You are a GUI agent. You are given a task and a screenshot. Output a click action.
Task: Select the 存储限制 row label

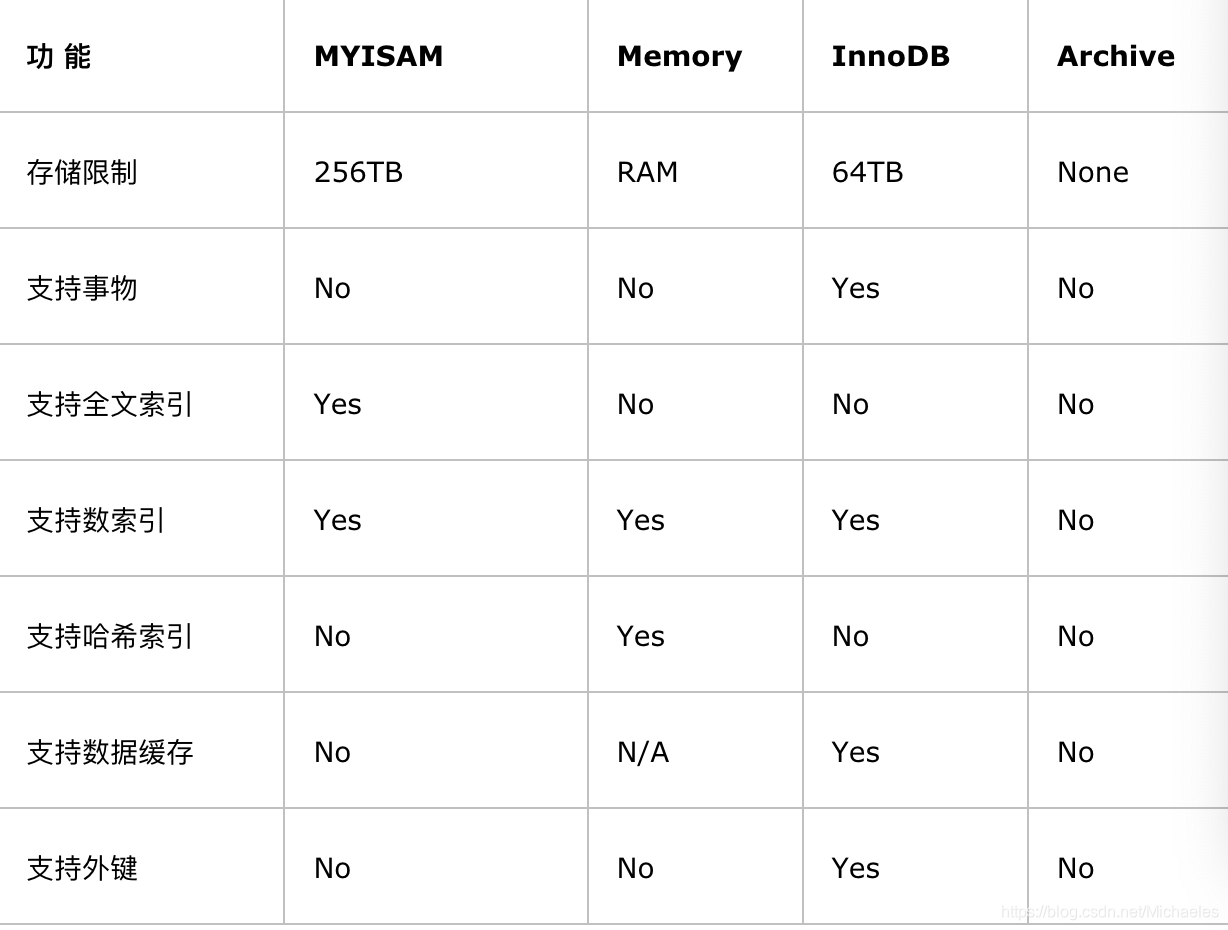(x=82, y=172)
